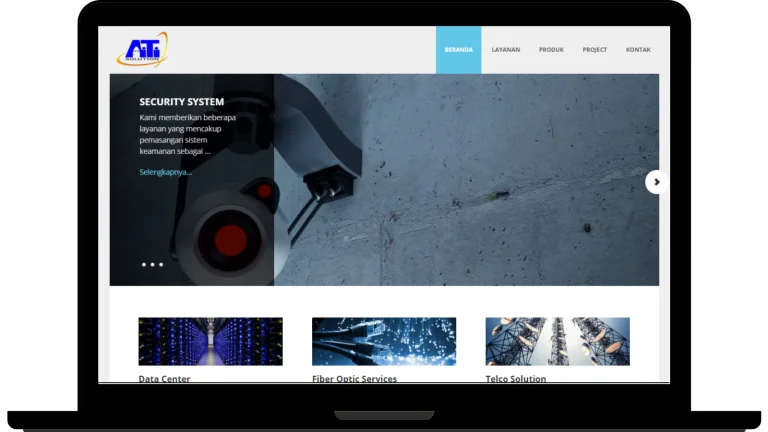768x432 pixels.
Task: Open the Produk menu item
Action: coord(551,50)
